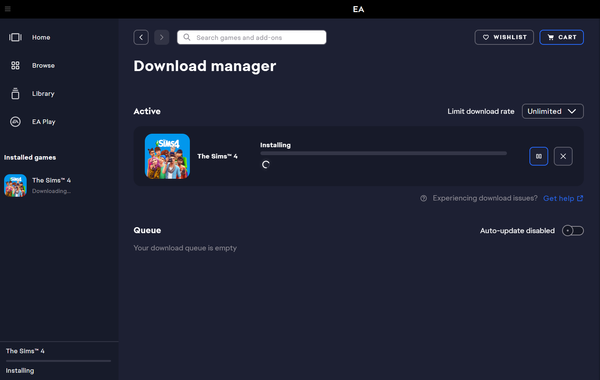This screenshot has height=380, width=600.
Task: Toggle the Auto-update switch
Action: click(572, 231)
